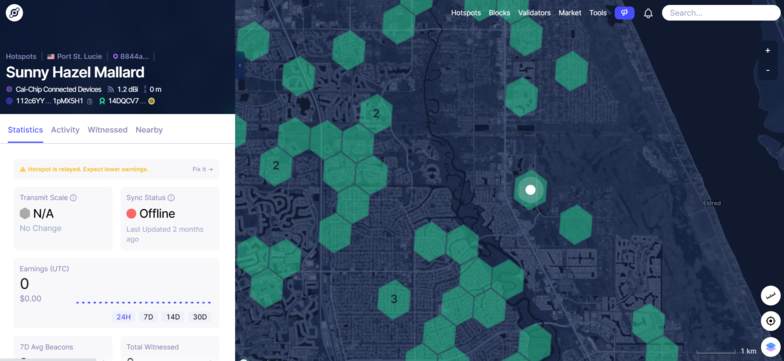Select the 30D earnings range
Viewport: 784px width, 361px height.
(x=200, y=317)
